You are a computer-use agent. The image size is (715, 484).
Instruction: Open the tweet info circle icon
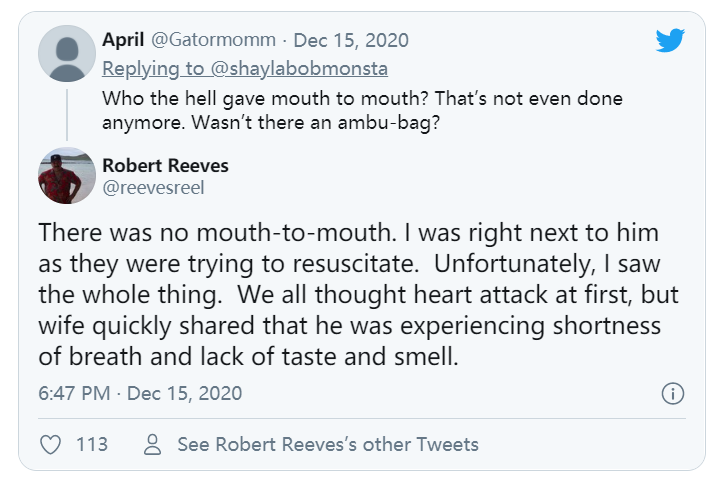coord(673,393)
